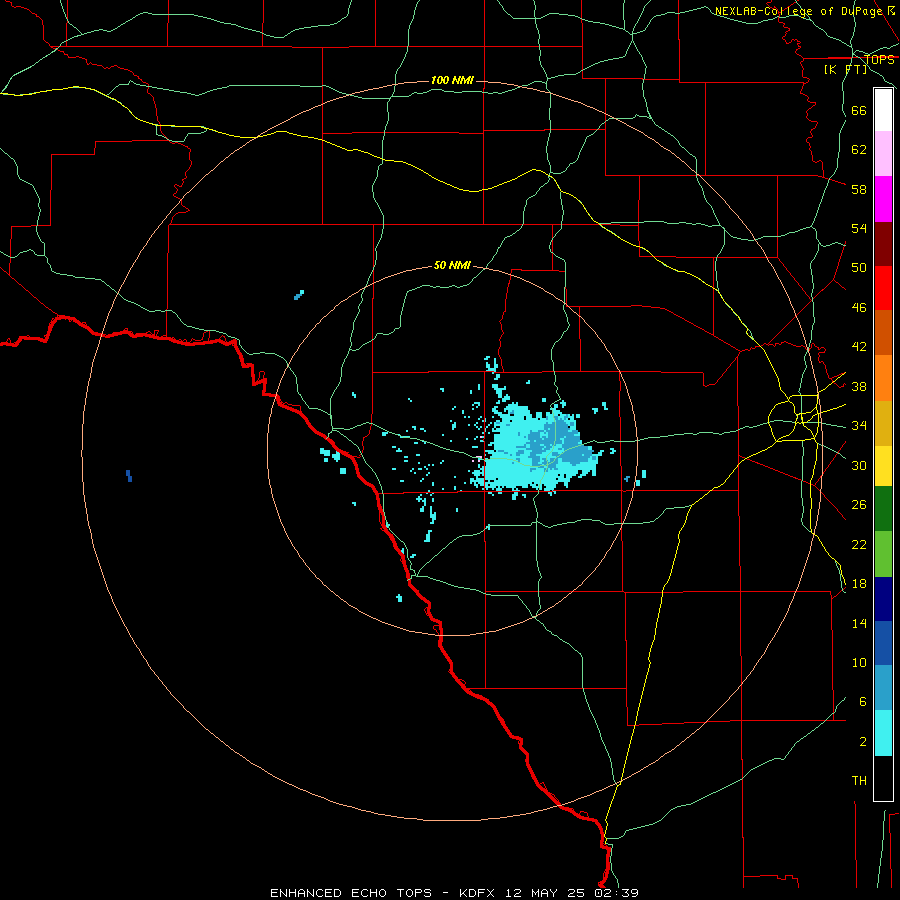This screenshot has height=900, width=900.
Task: Click the 66 legend value
Action: pos(859,110)
